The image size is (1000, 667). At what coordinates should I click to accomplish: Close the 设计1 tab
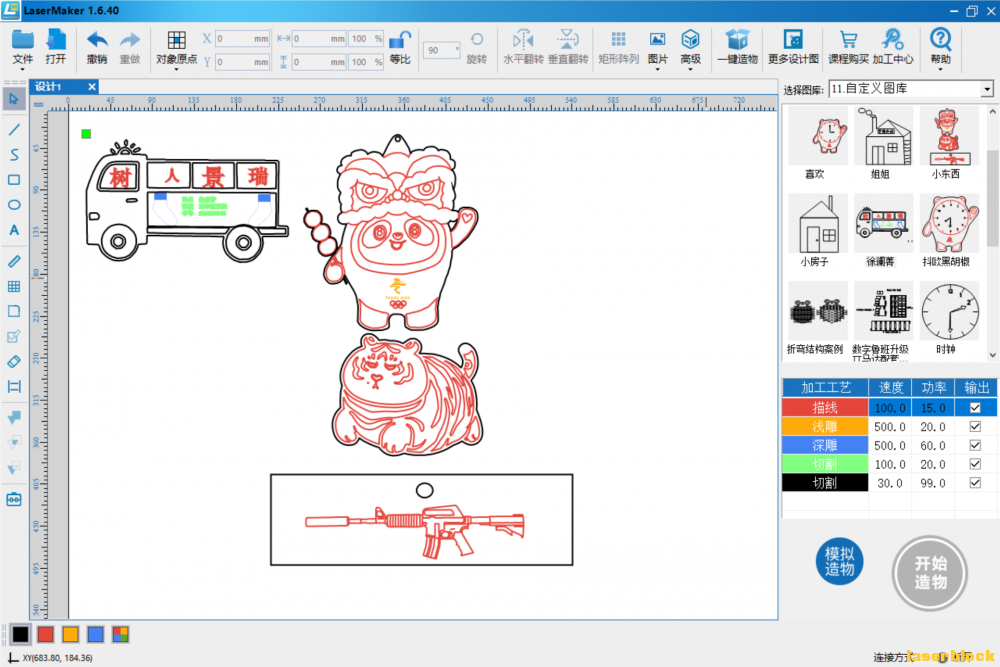(x=92, y=87)
